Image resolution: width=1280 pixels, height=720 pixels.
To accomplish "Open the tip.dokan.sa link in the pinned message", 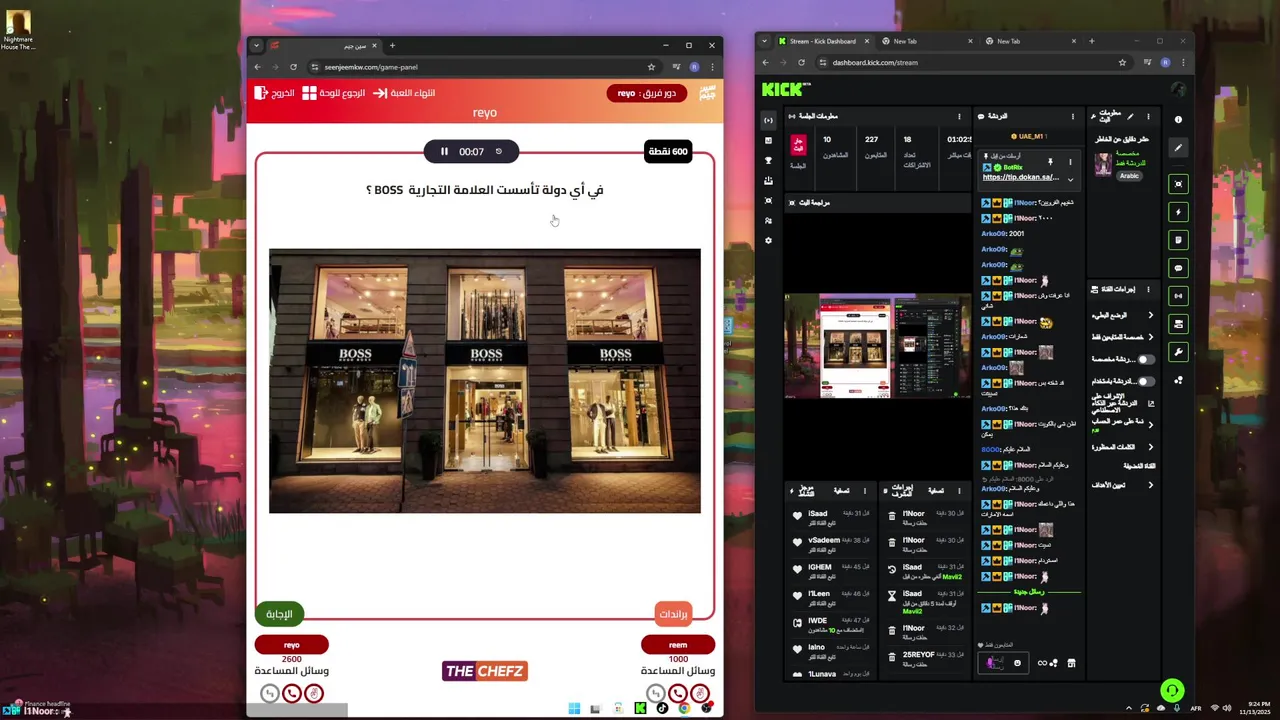I will pos(1020,177).
